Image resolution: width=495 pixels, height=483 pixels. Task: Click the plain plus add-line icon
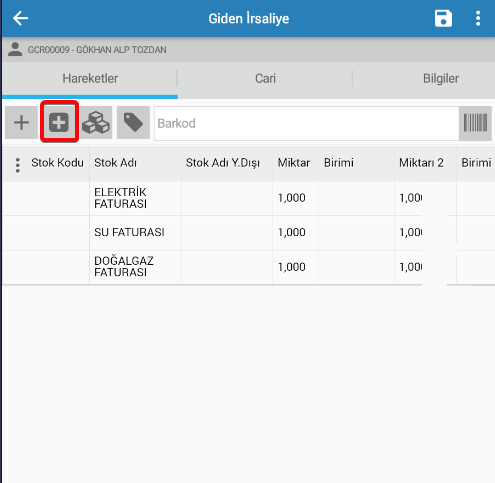pos(21,123)
